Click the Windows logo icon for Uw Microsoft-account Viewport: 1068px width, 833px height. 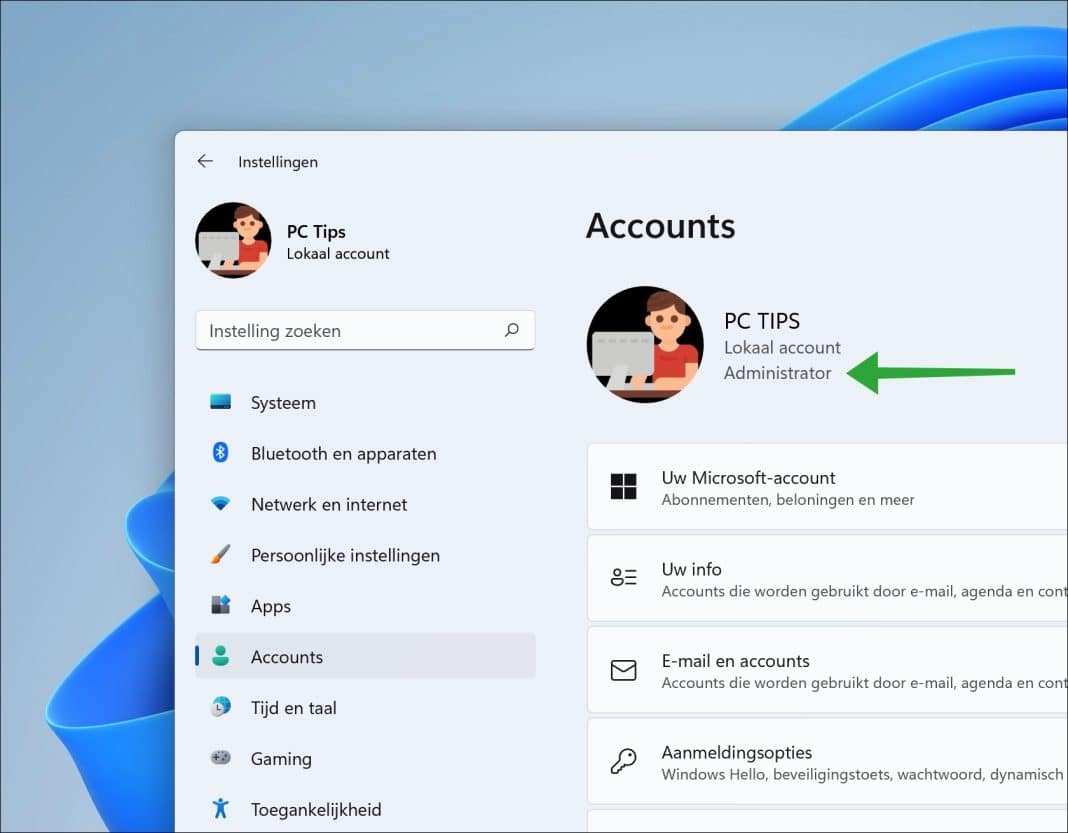(623, 486)
